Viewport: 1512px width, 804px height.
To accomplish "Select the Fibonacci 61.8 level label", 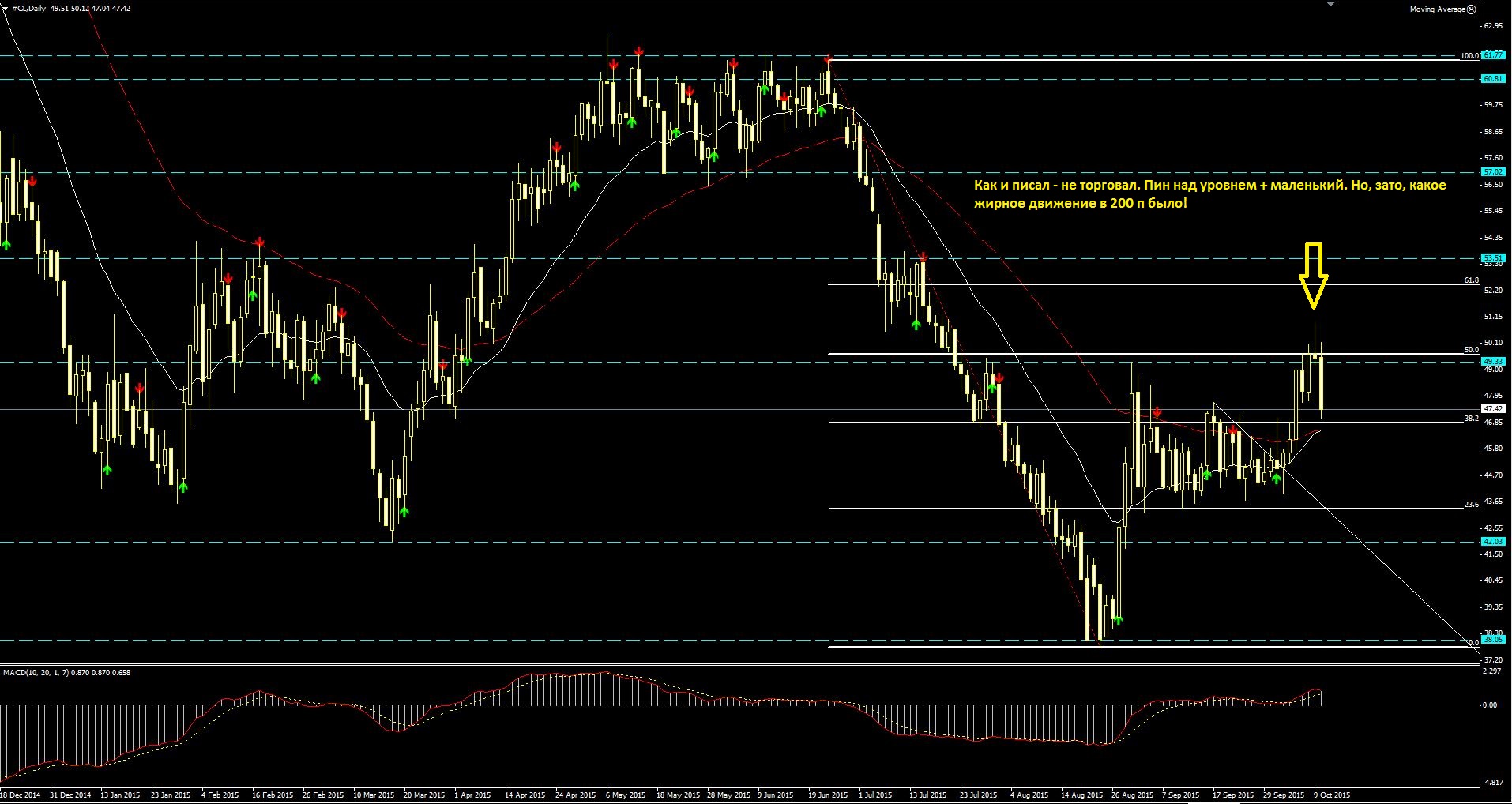I will coord(1471,280).
